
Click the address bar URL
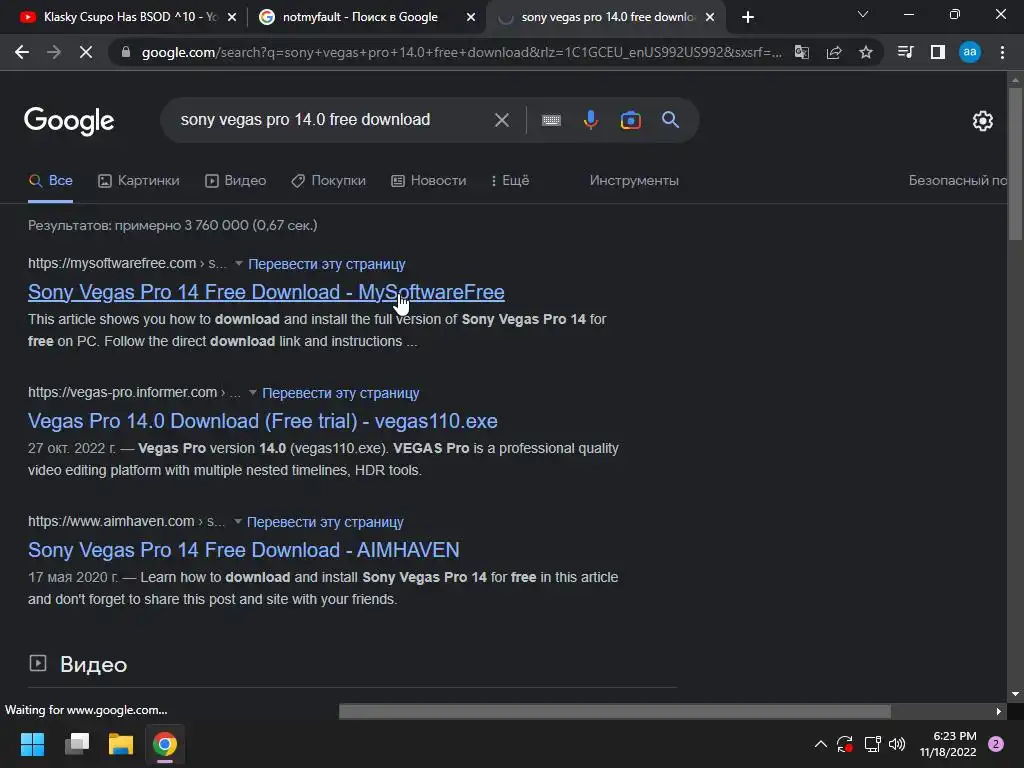tap(460, 52)
